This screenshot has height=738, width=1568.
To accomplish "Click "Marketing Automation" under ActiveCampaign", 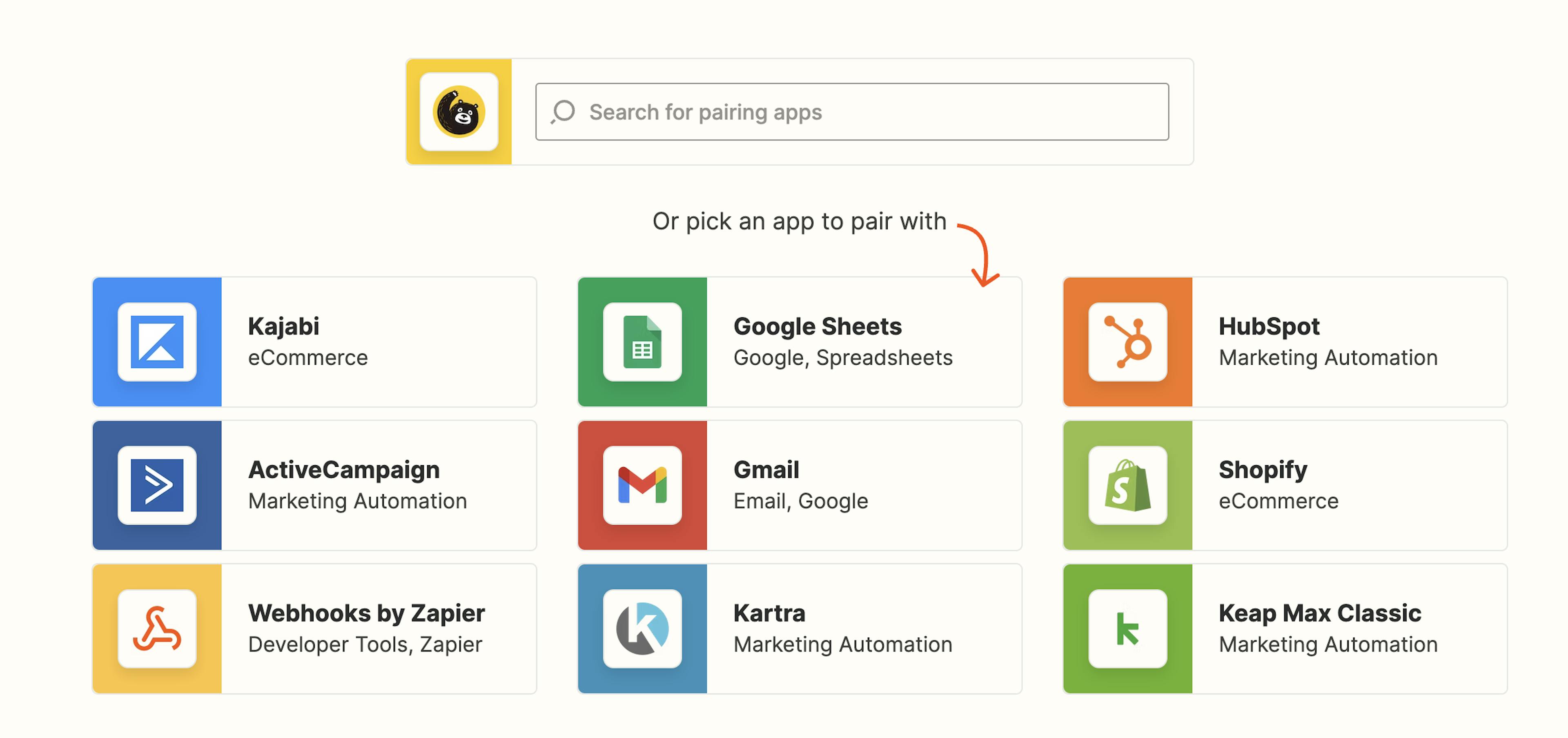I will click(x=357, y=501).
